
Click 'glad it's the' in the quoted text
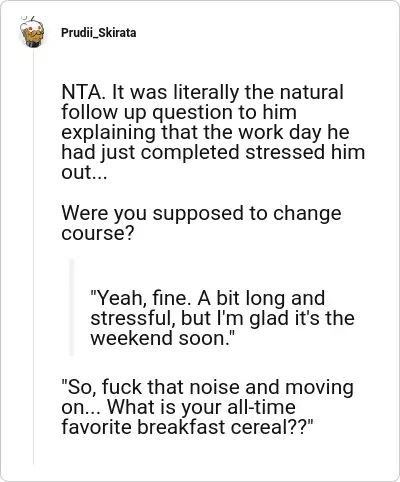pyautogui.click(x=302, y=318)
